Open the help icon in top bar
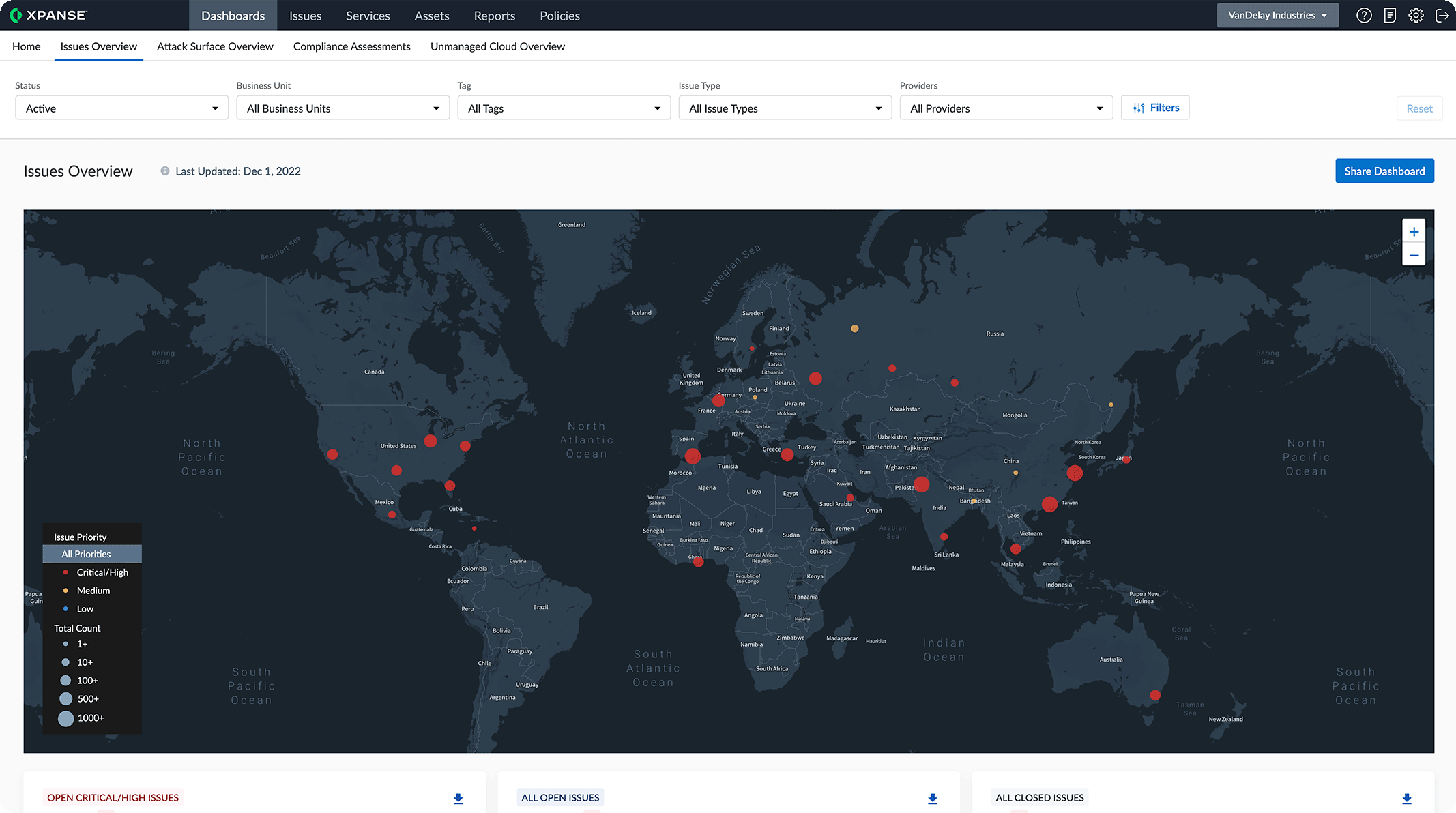This screenshot has height=813, width=1456. 1364,14
